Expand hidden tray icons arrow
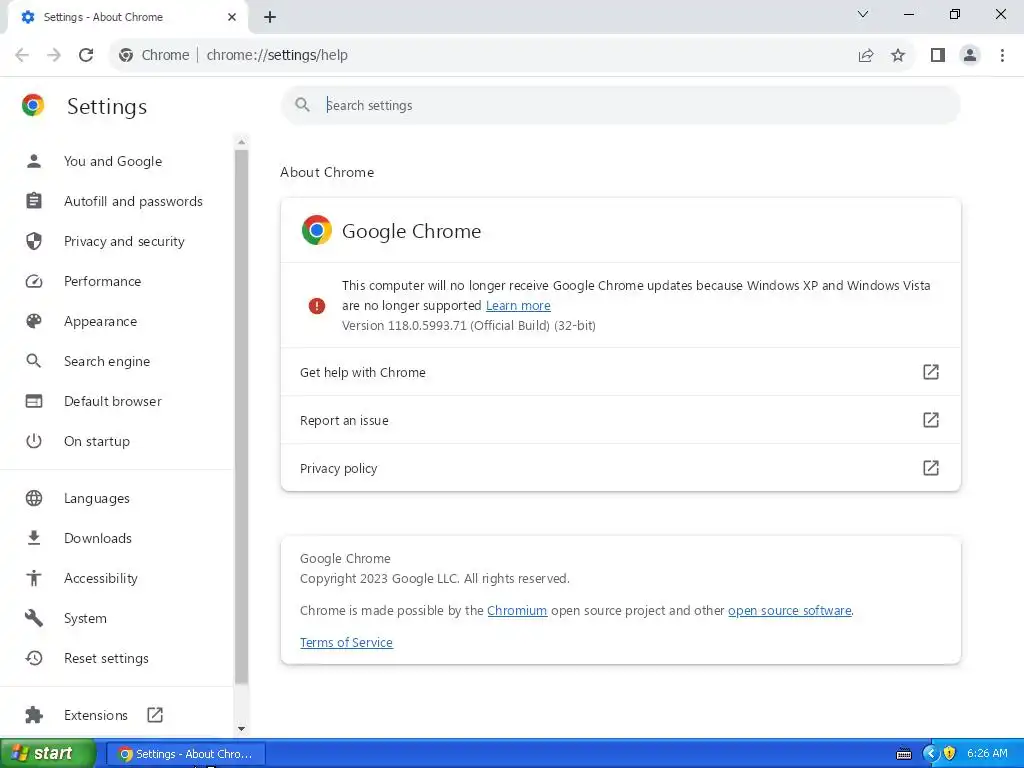The image size is (1024, 768). pyautogui.click(x=930, y=753)
